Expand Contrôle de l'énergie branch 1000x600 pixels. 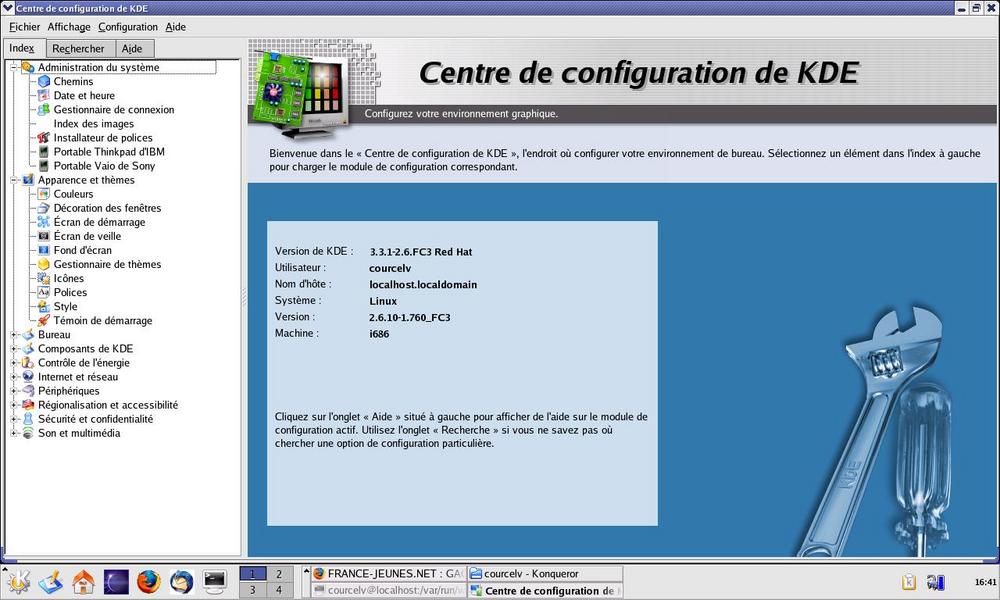click(x=13, y=362)
